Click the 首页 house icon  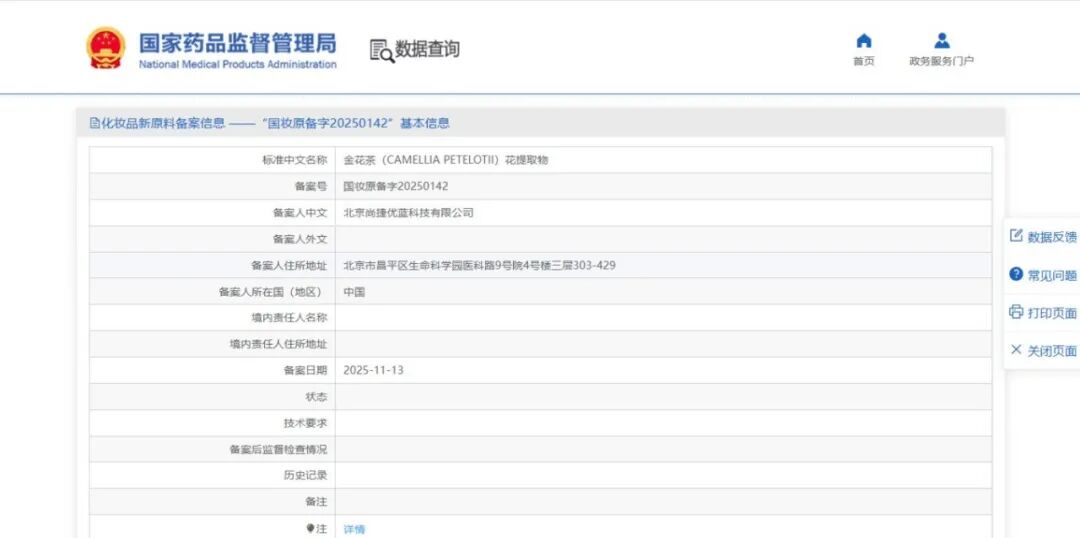point(864,41)
